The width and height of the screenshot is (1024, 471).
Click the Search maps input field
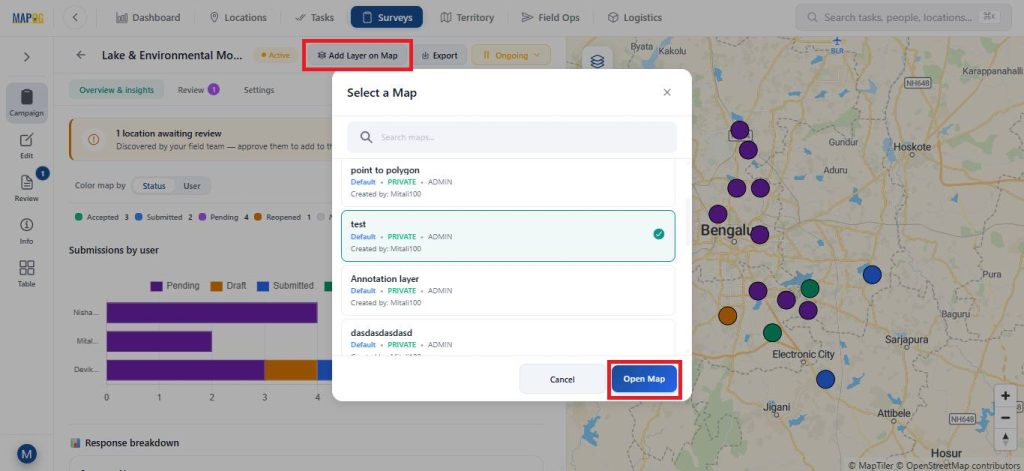point(512,137)
